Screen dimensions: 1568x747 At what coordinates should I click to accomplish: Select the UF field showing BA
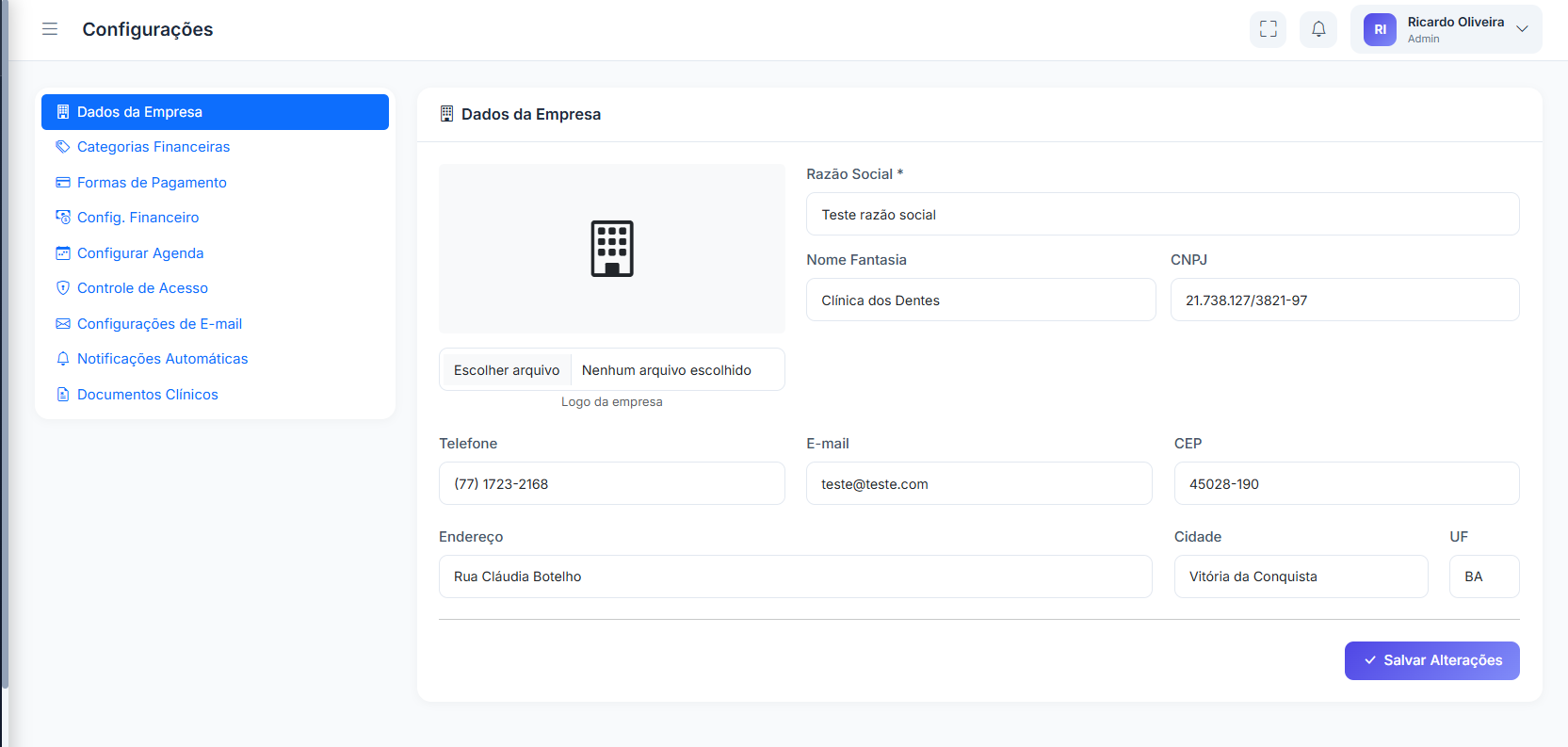tap(1483, 576)
